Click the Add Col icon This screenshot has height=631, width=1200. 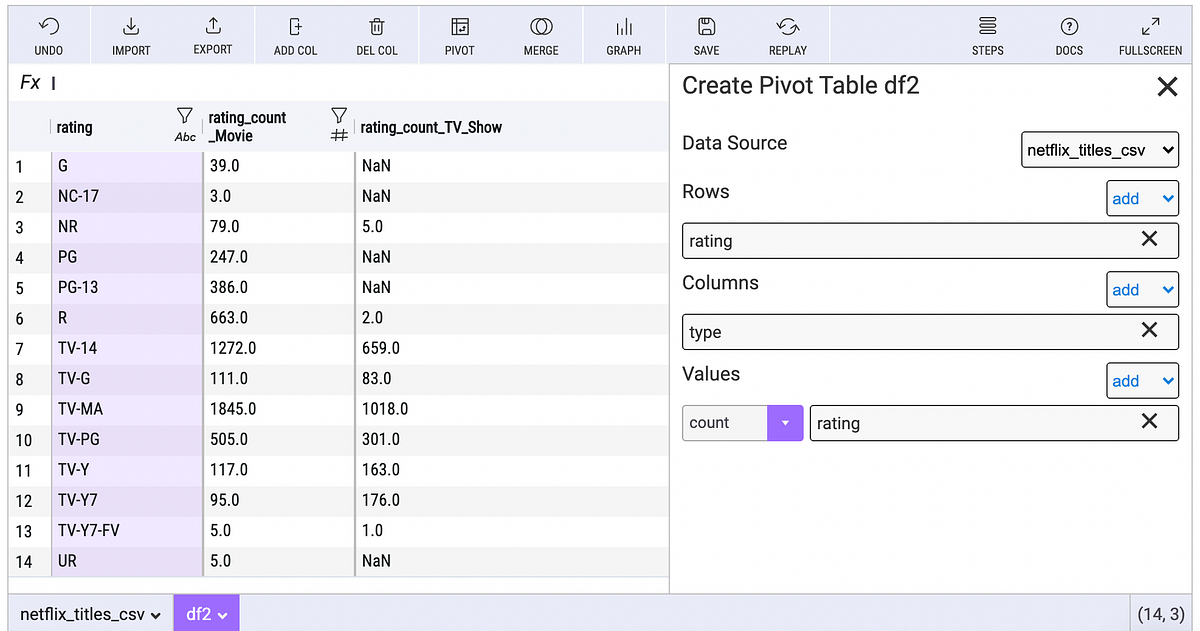294,34
